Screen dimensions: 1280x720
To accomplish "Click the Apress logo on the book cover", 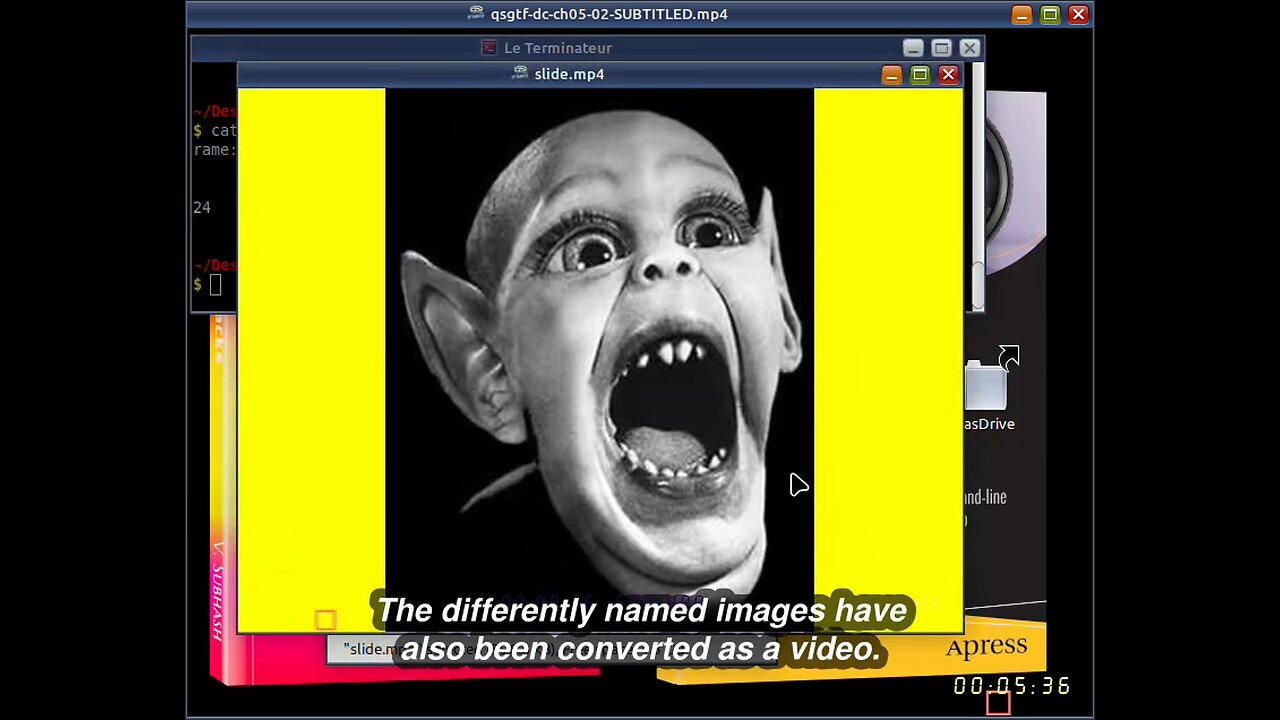I will (x=986, y=646).
